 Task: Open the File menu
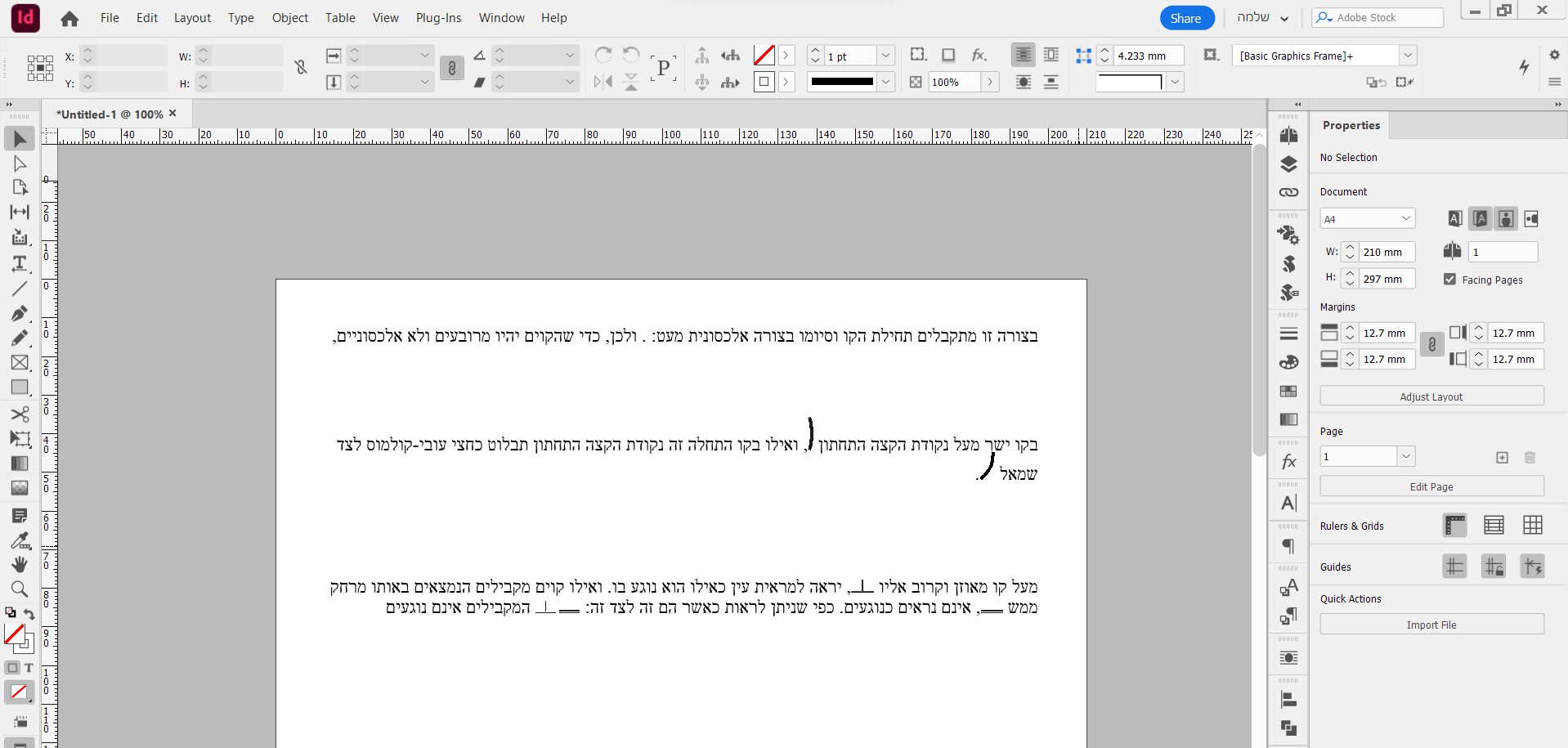[x=110, y=18]
